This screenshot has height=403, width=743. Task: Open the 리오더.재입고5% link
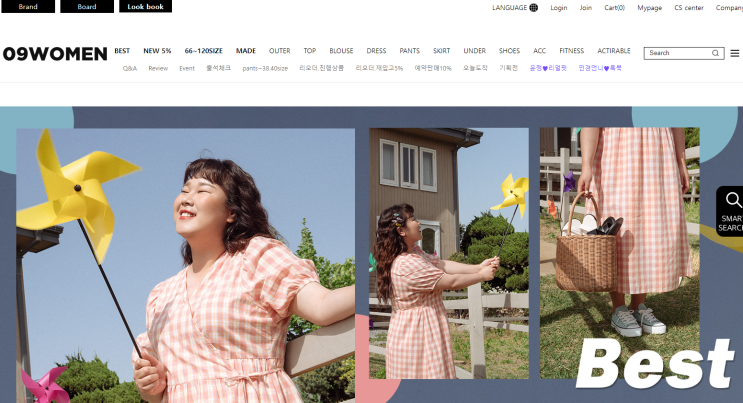tap(380, 68)
